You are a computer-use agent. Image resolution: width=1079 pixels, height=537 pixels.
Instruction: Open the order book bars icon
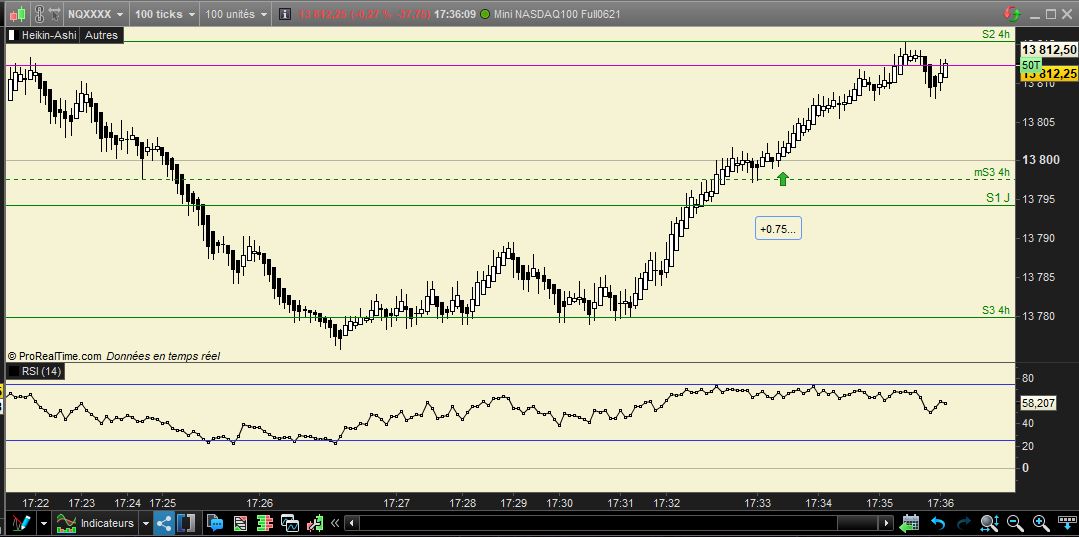point(265,523)
